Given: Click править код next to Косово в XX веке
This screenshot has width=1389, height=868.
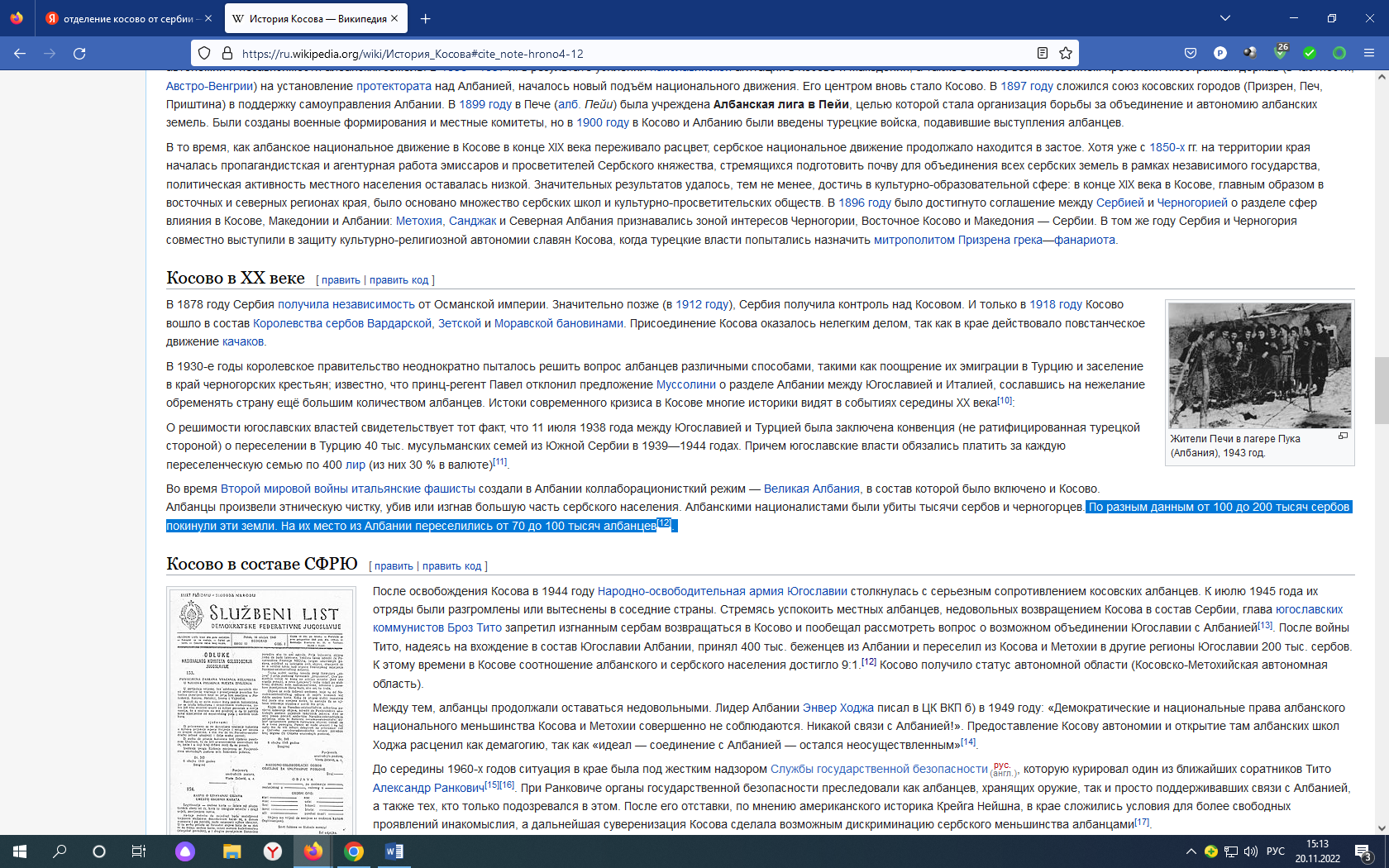Looking at the screenshot, I should tap(399, 280).
